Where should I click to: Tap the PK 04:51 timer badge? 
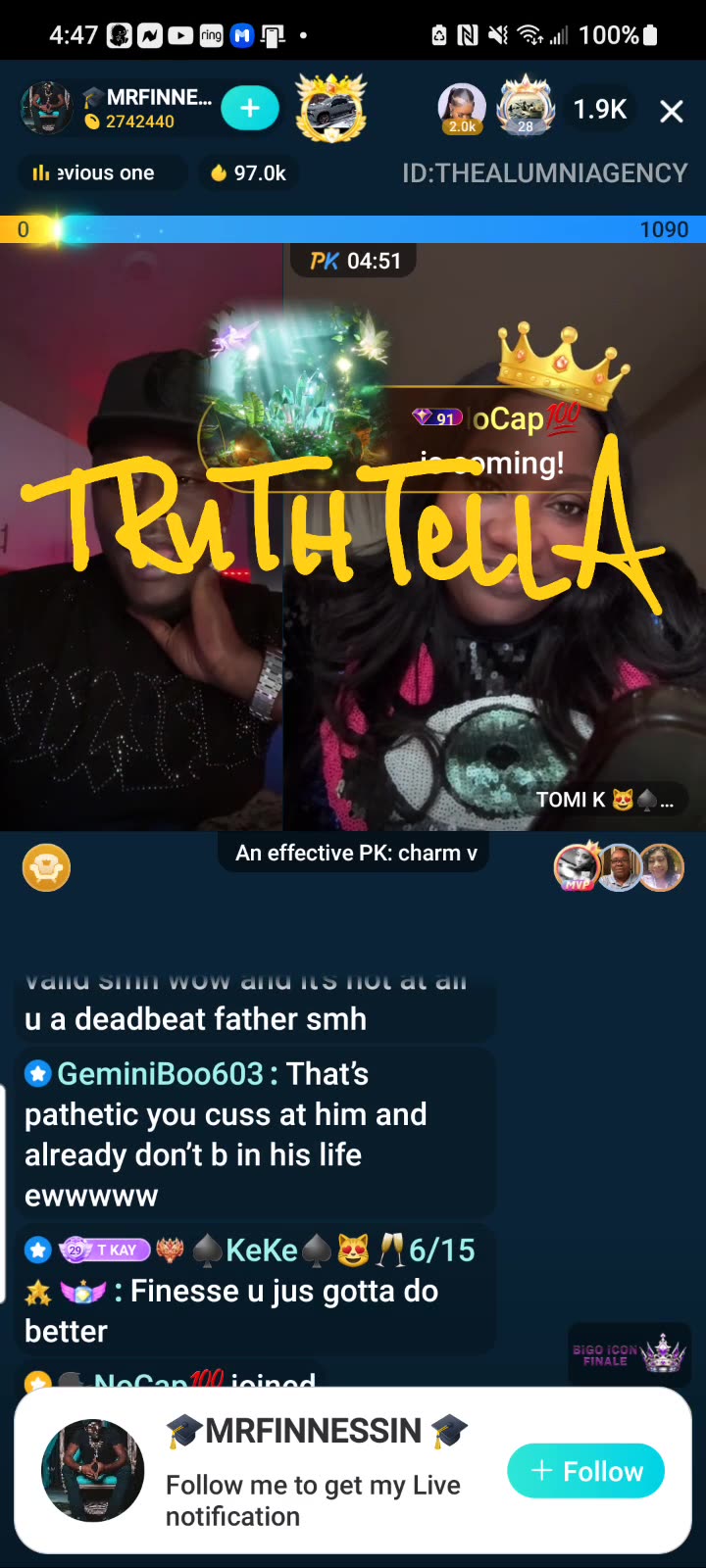(x=354, y=261)
